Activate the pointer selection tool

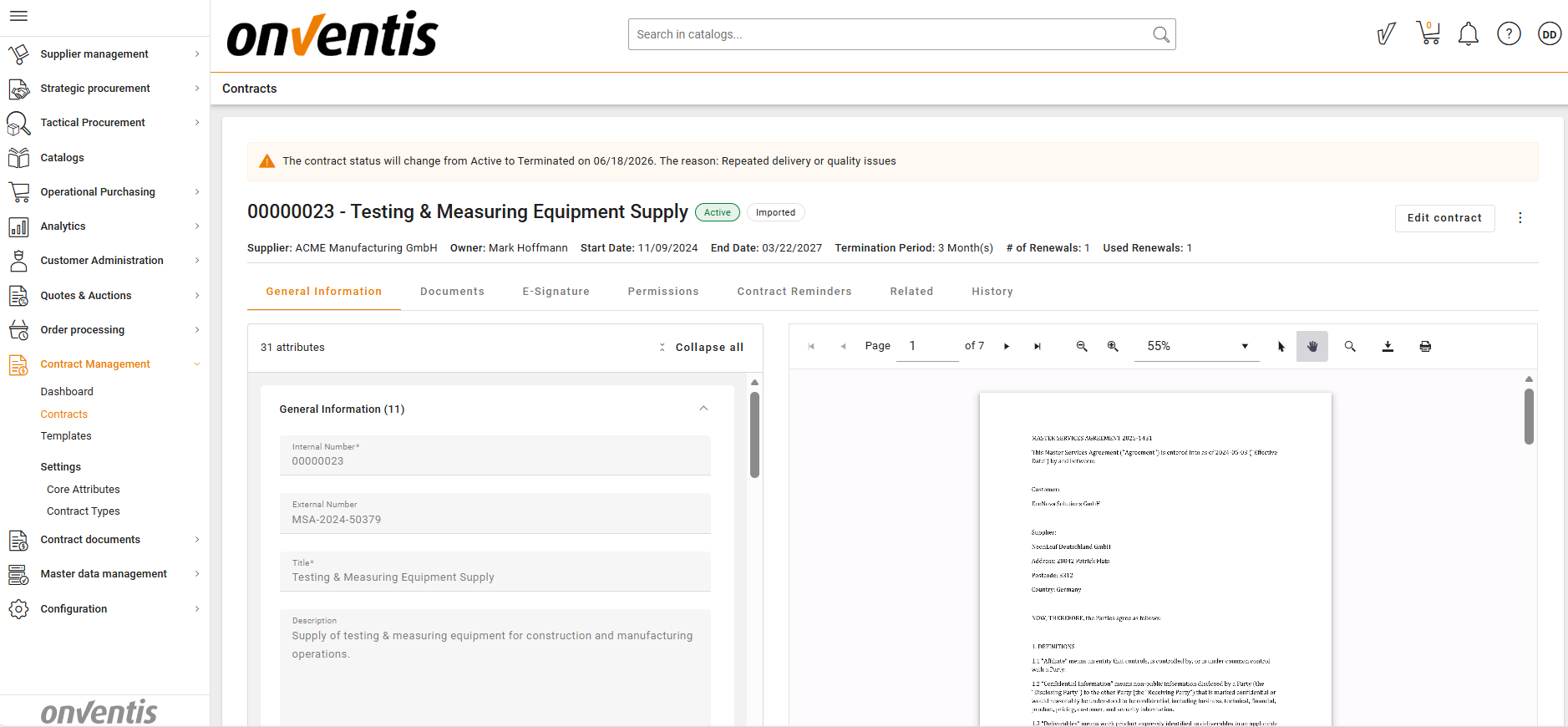click(x=1281, y=347)
